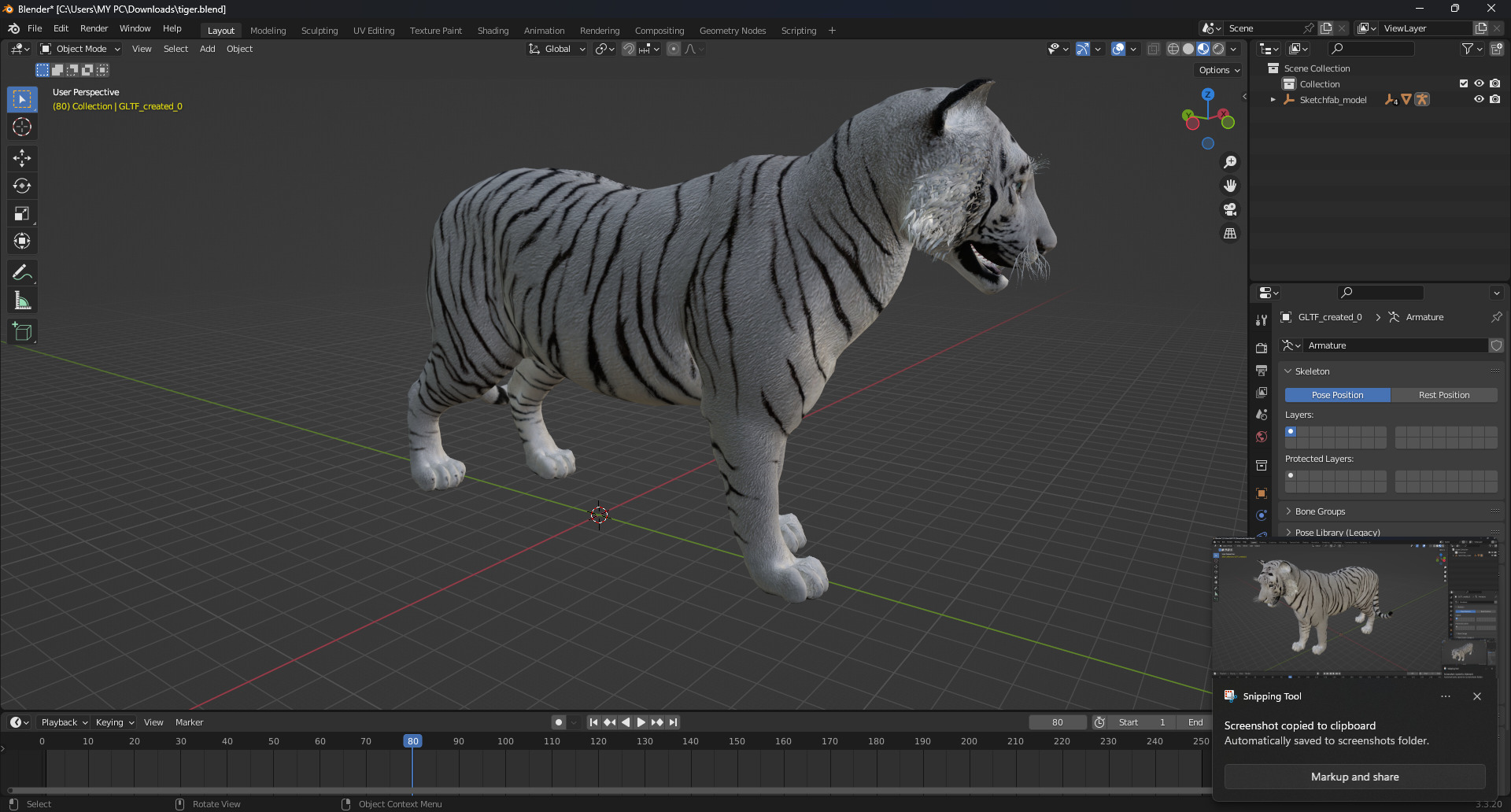Expand the viewport Options dropdown
The width and height of the screenshot is (1511, 812).
click(1219, 70)
